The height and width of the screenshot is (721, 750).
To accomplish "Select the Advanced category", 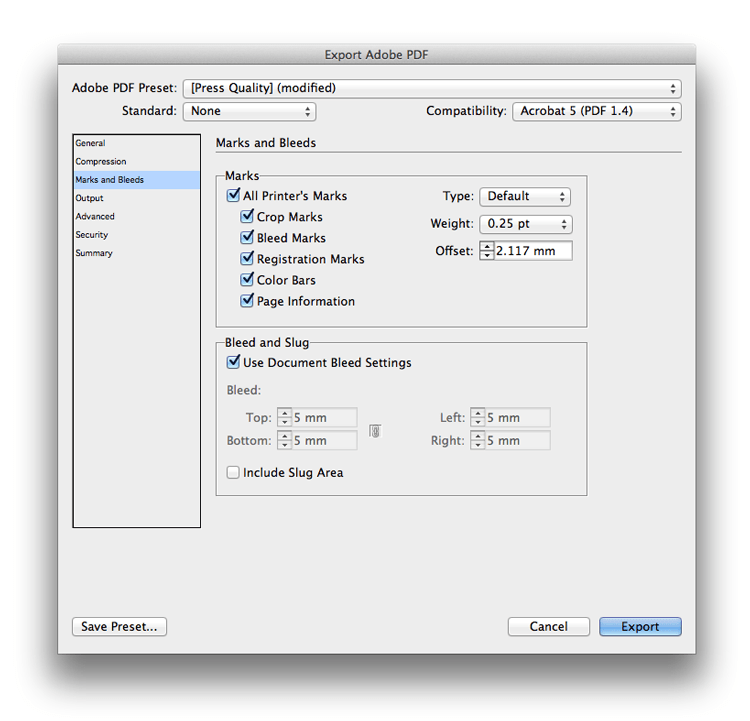I will coord(136,216).
